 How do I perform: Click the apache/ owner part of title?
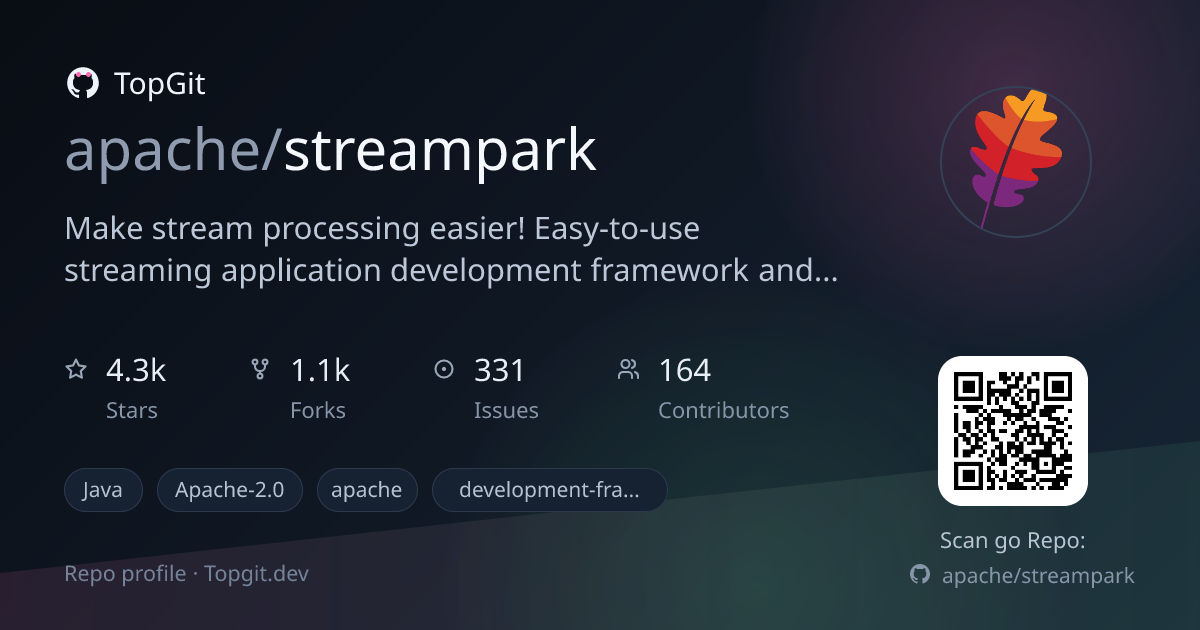click(174, 150)
